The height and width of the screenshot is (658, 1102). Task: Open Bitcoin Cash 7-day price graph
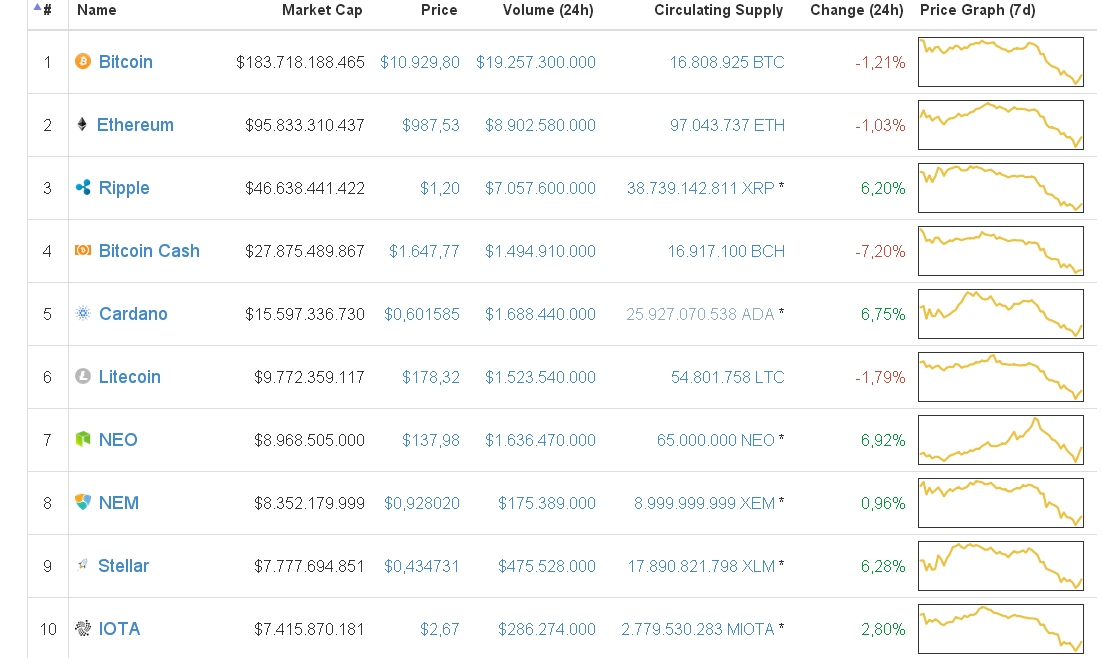1001,251
